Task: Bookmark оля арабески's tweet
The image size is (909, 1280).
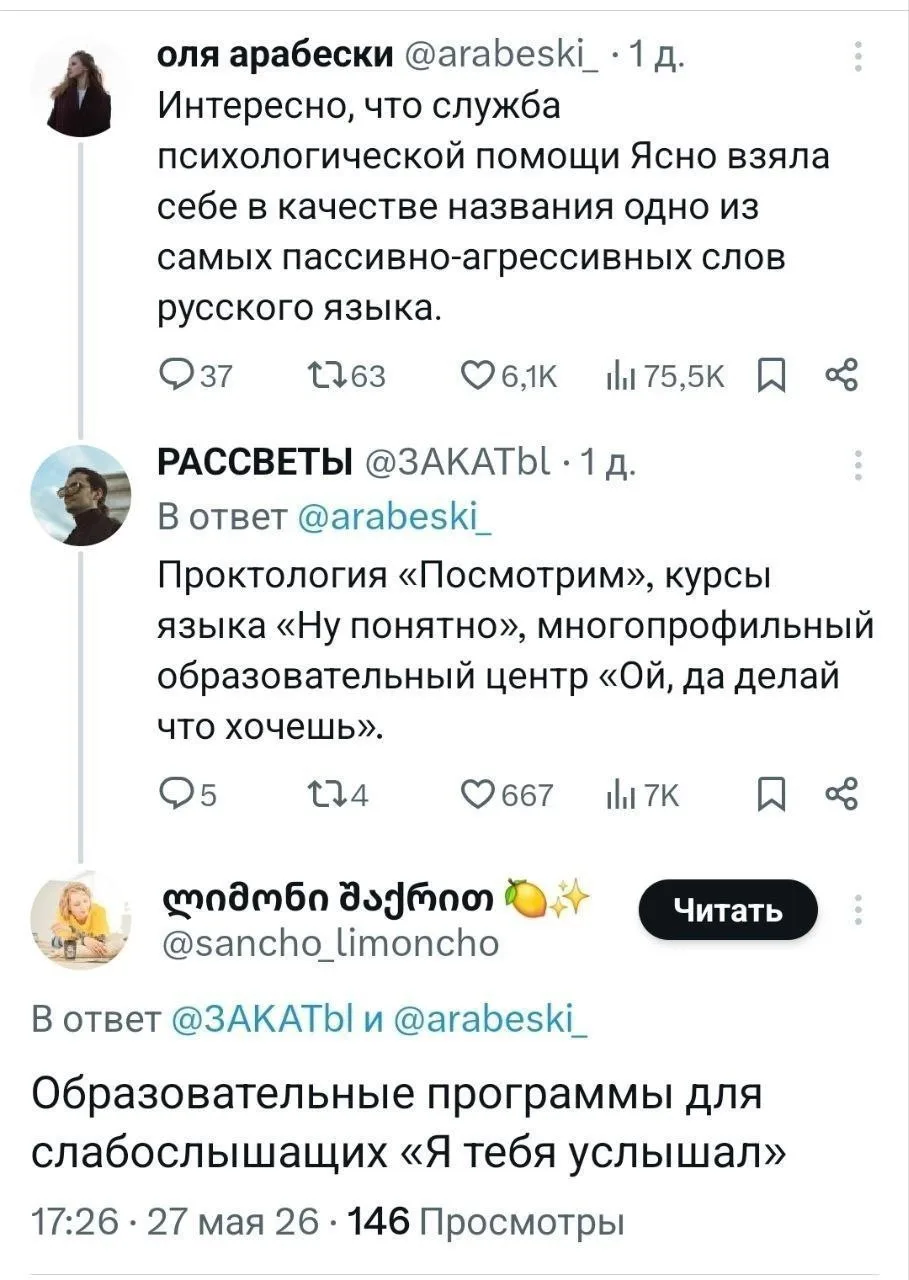Action: pos(771,376)
